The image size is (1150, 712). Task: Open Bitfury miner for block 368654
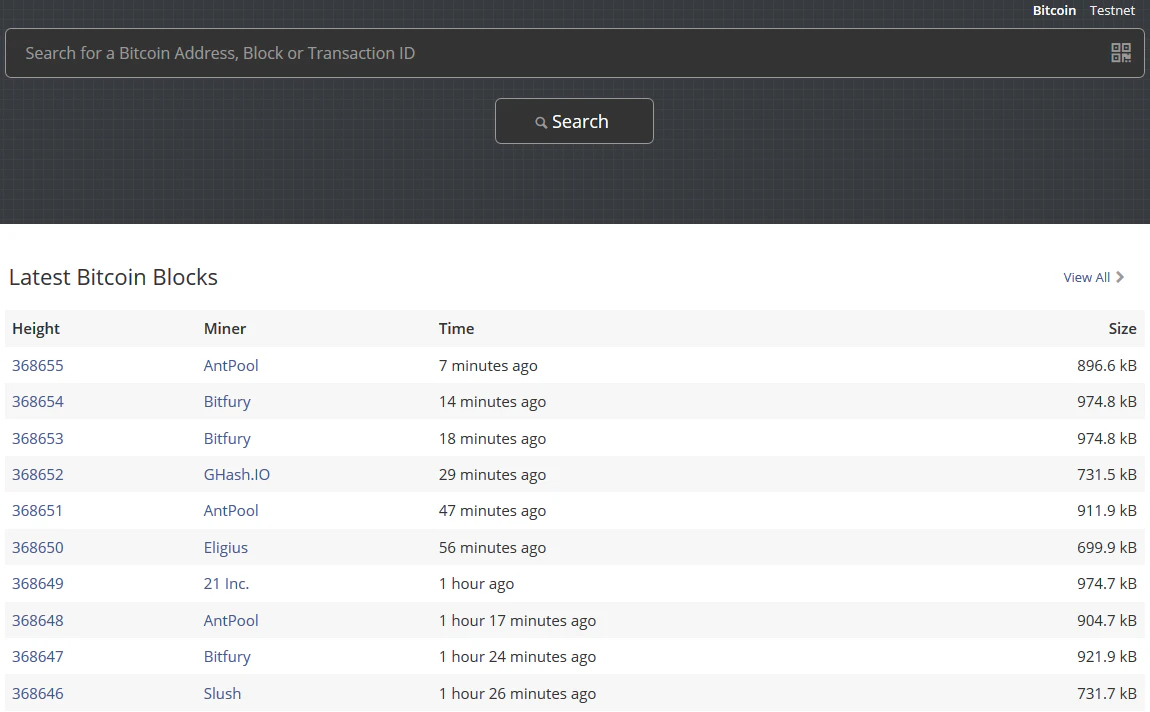(227, 402)
